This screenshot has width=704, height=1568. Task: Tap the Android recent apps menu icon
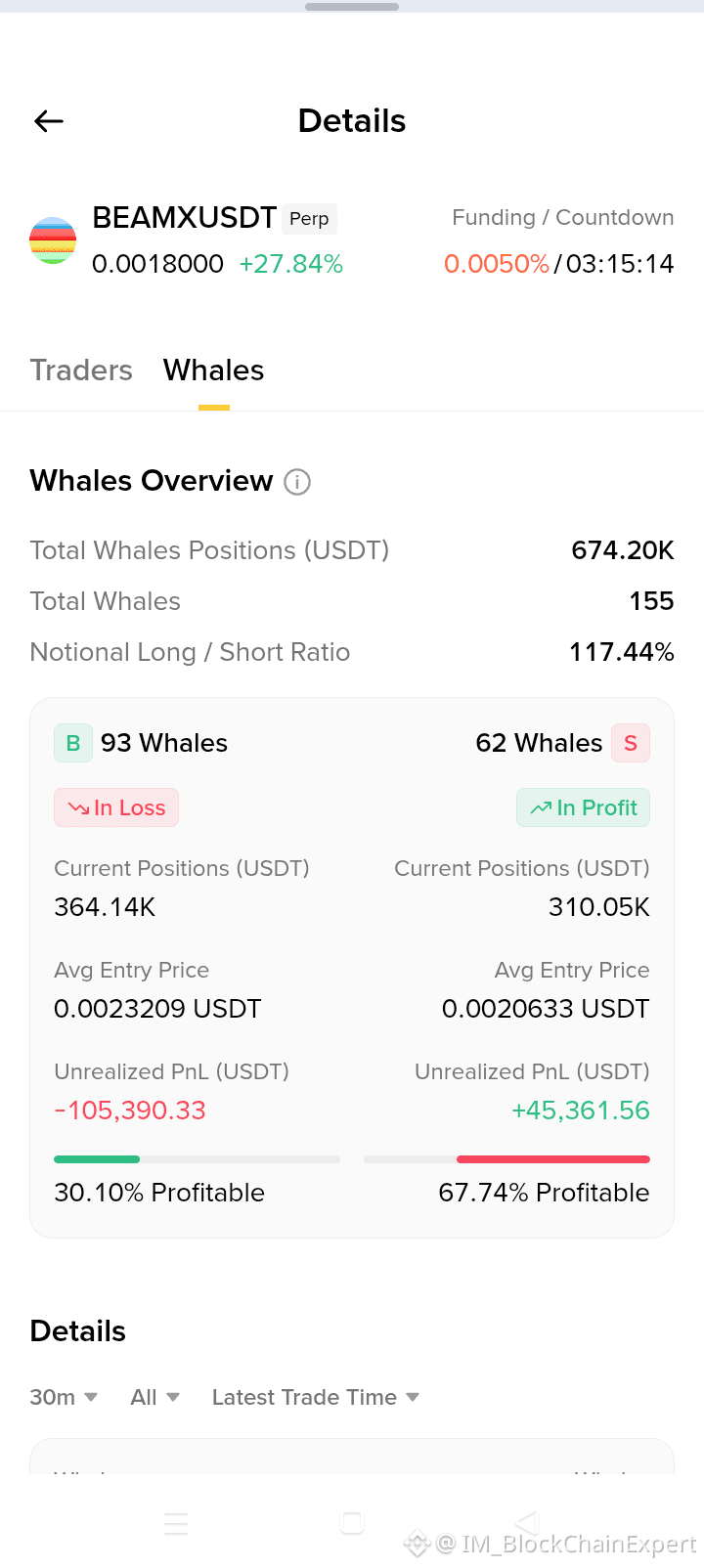point(176,1523)
